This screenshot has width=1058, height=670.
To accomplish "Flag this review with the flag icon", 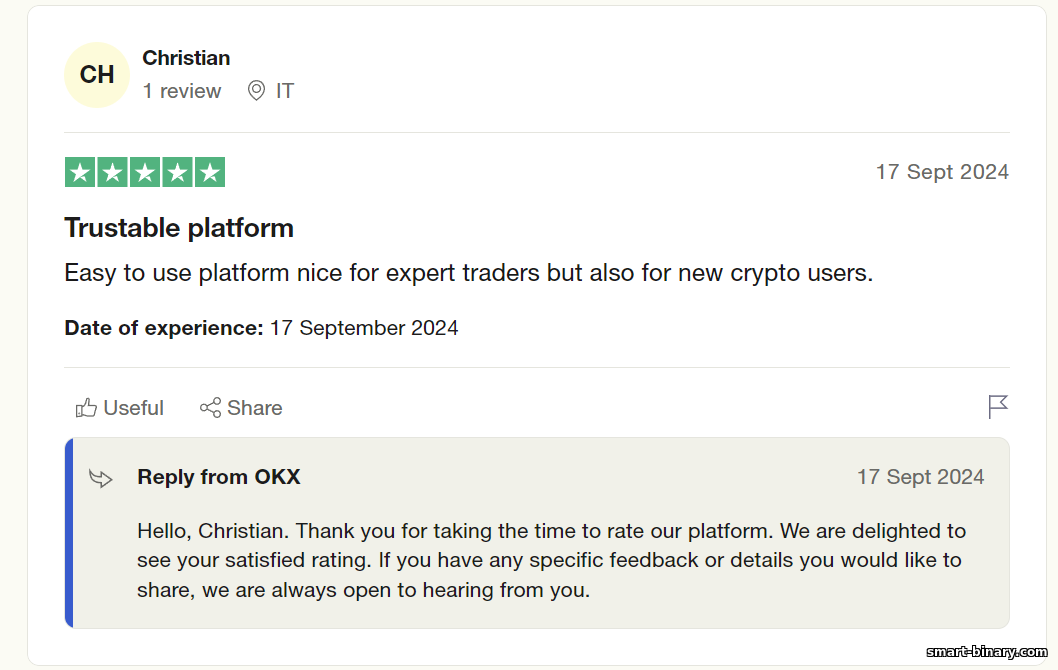I will (998, 407).
